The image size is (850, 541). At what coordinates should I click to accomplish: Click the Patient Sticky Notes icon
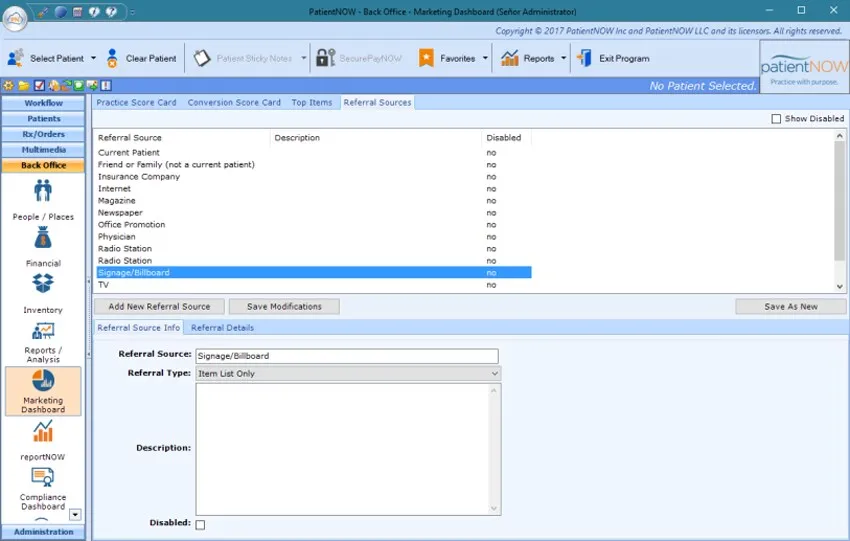(202, 58)
